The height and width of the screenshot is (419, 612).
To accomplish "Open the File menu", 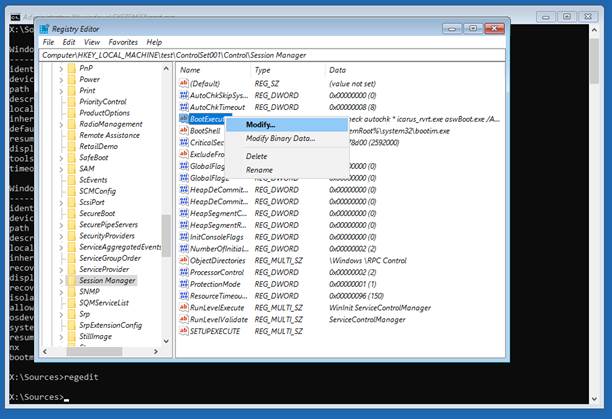I will [x=48, y=42].
